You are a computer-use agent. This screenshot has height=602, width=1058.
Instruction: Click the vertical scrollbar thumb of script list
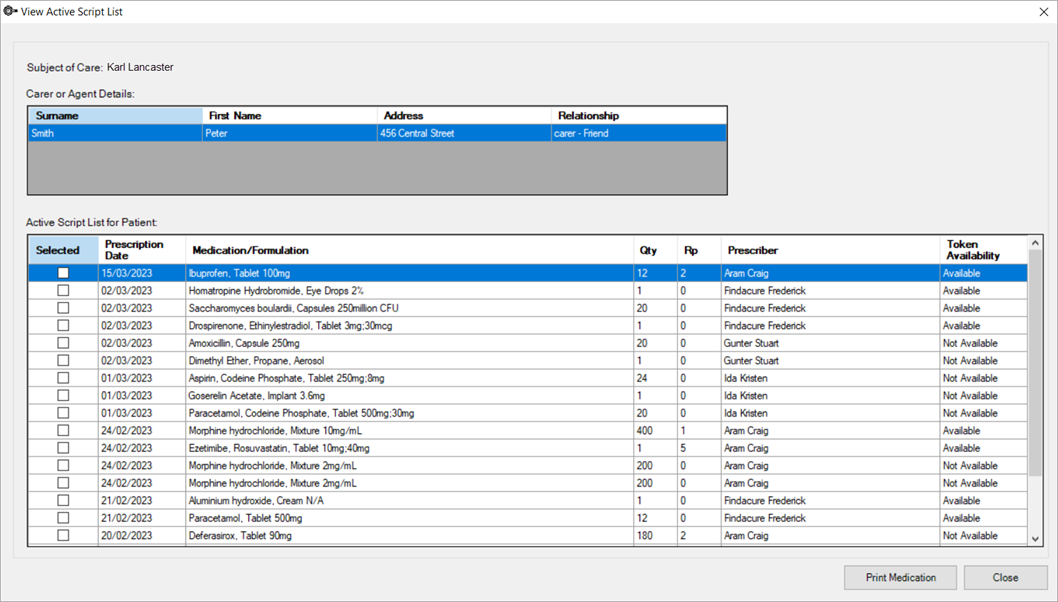pyautogui.click(x=1035, y=362)
